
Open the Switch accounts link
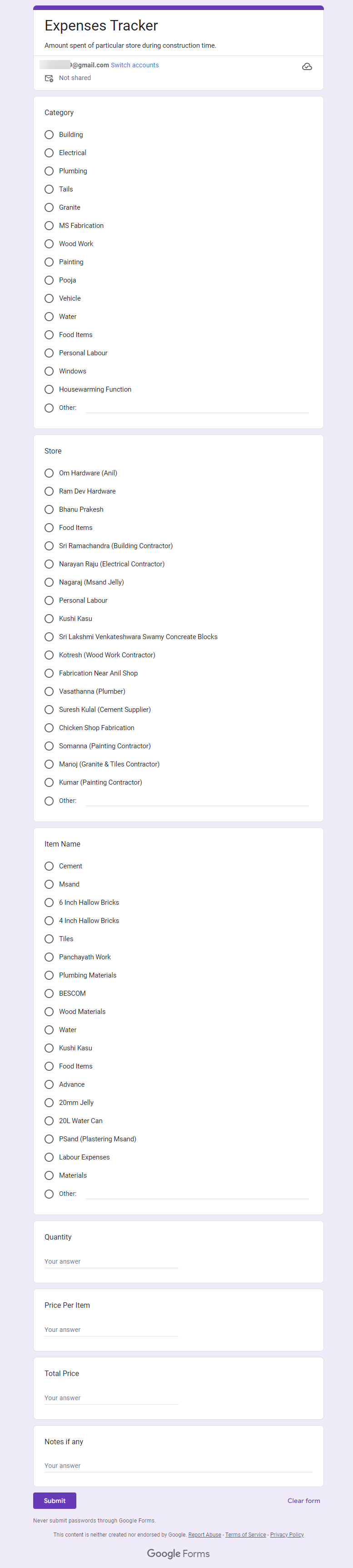(x=134, y=65)
